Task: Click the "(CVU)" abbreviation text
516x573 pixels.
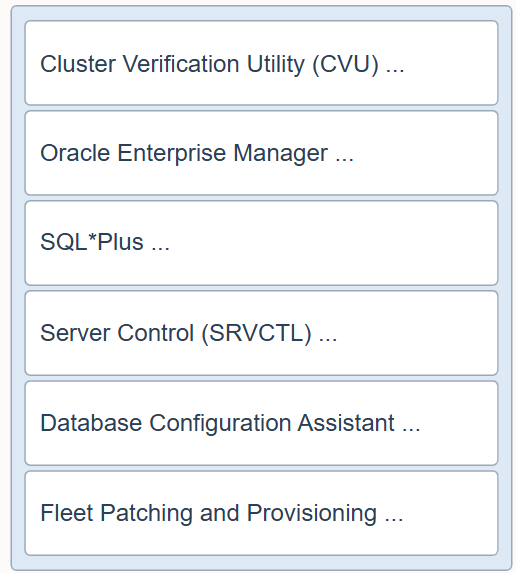Action: [345, 65]
